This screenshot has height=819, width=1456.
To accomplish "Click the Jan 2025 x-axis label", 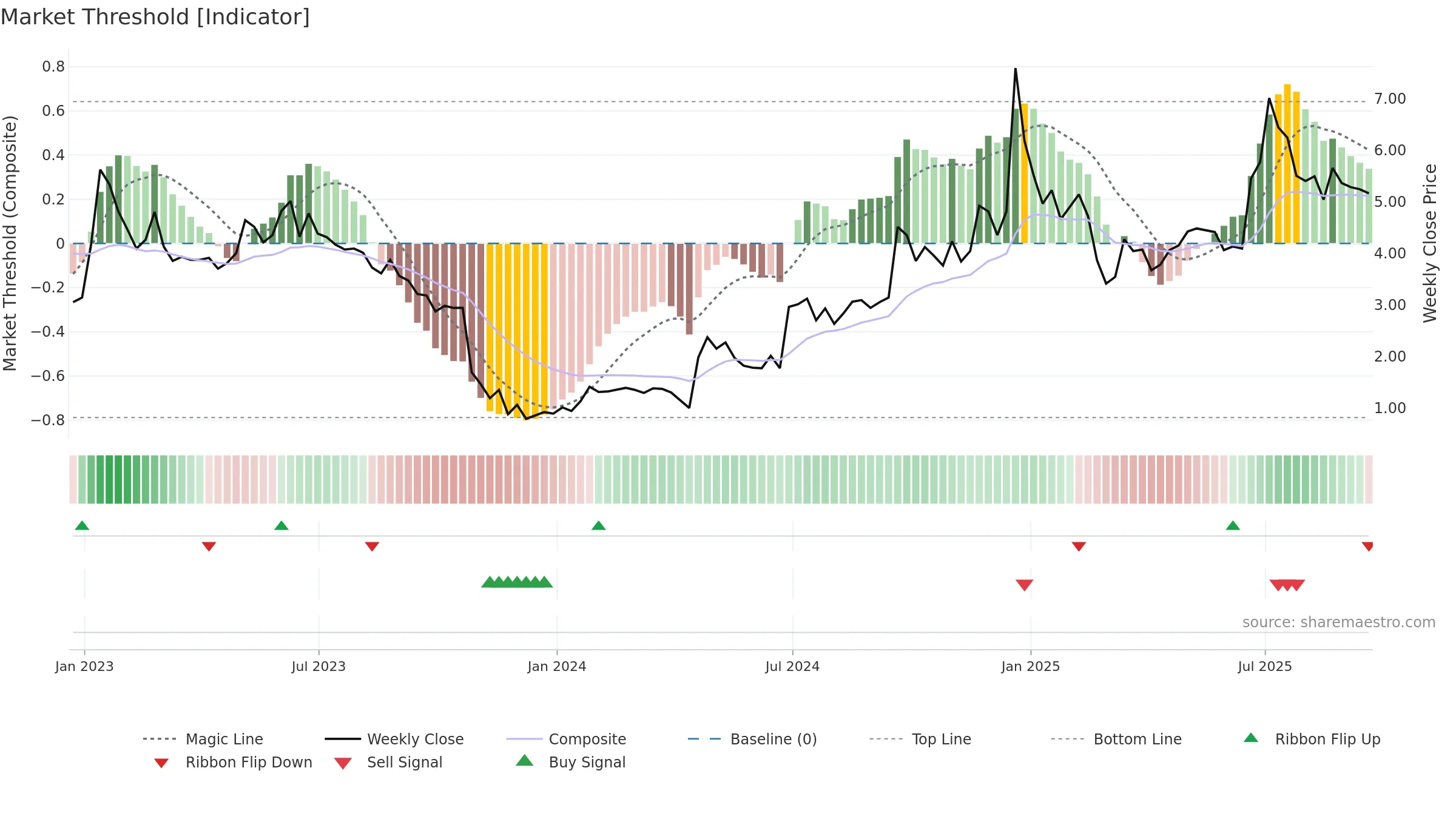I will click(1031, 666).
